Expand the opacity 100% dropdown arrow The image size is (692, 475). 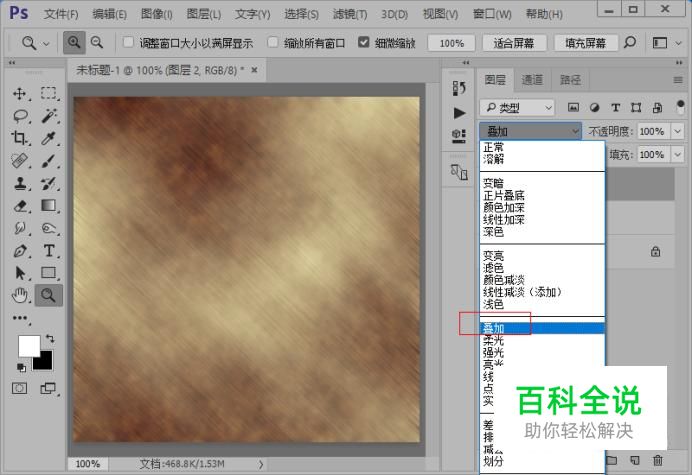677,131
